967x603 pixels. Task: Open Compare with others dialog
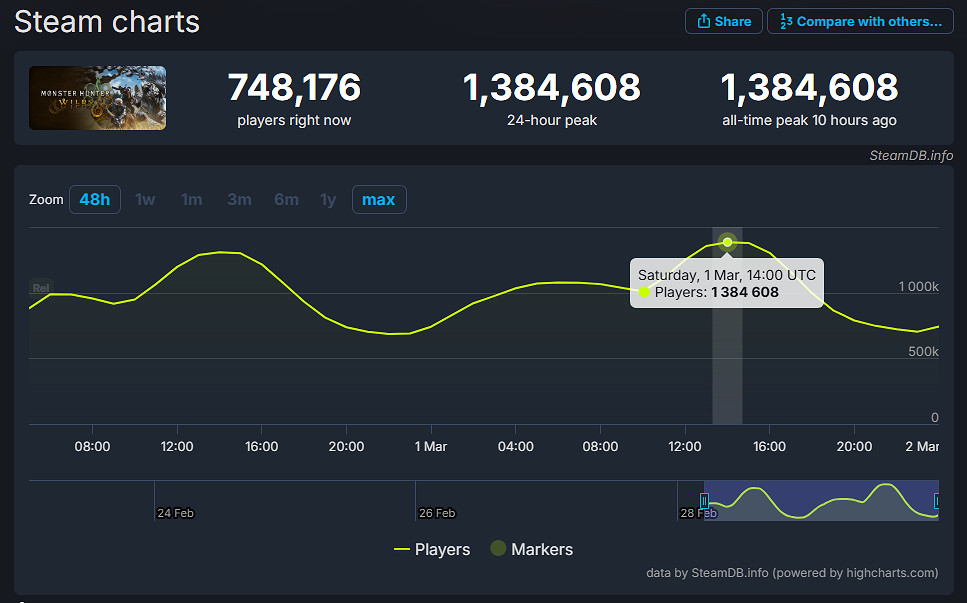[860, 21]
